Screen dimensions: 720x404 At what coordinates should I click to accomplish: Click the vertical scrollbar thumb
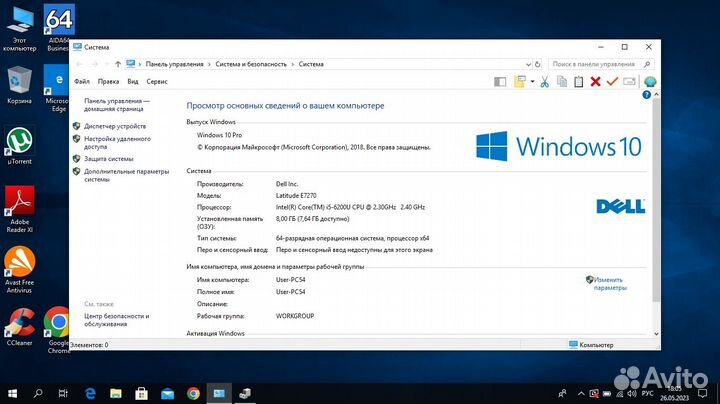656,200
